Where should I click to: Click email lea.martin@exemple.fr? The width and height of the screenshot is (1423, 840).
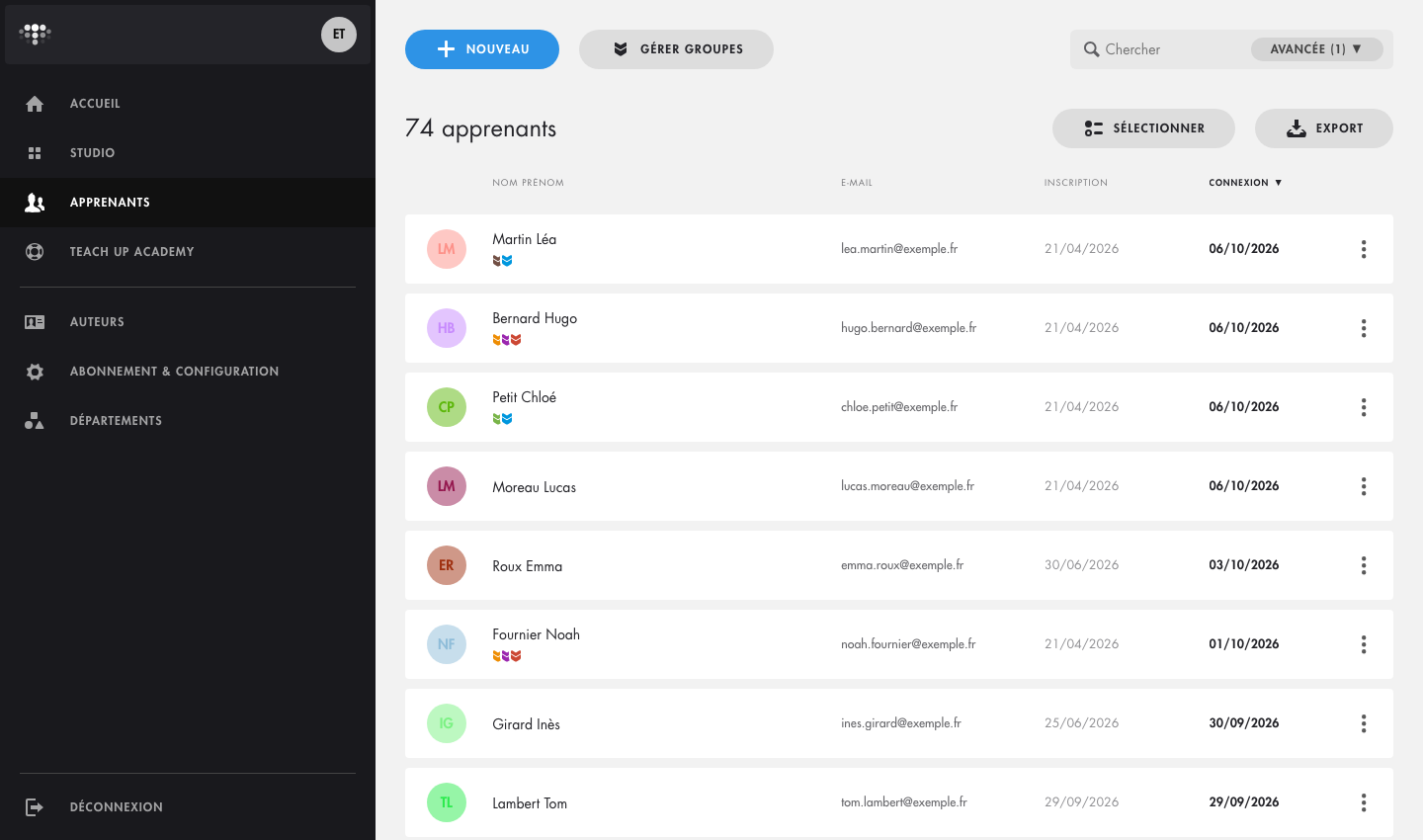(x=899, y=249)
